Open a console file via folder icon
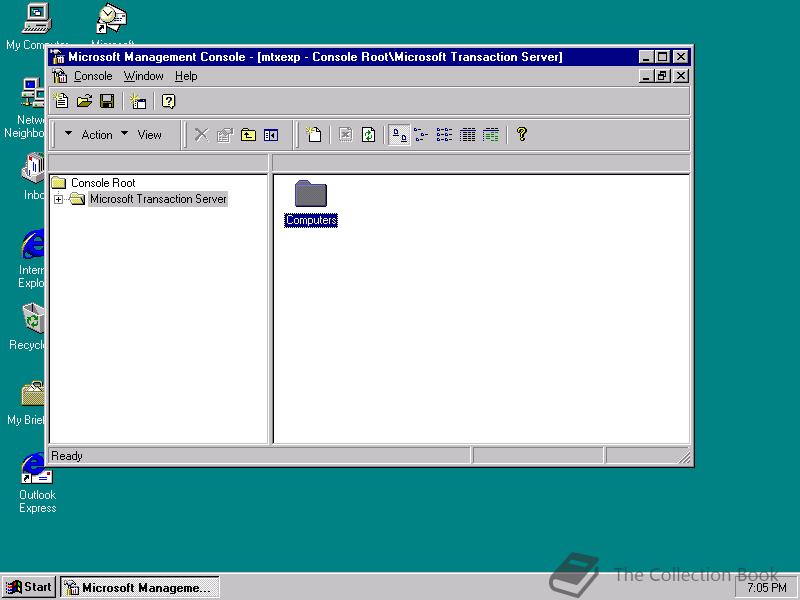This screenshot has height=600, width=800. click(84, 101)
